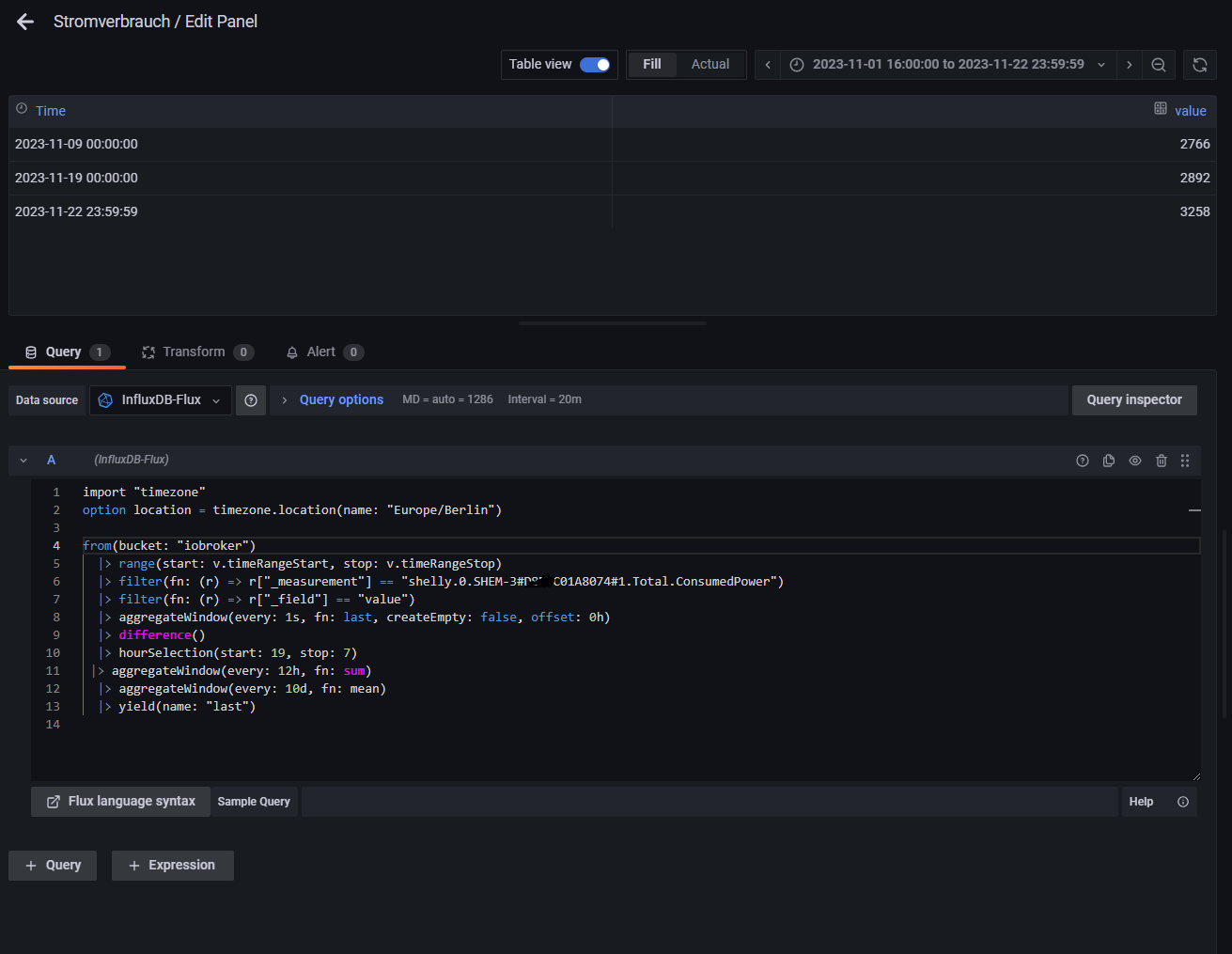
Task: Open the InfluxDB-Flux data source dropdown
Action: coord(161,400)
